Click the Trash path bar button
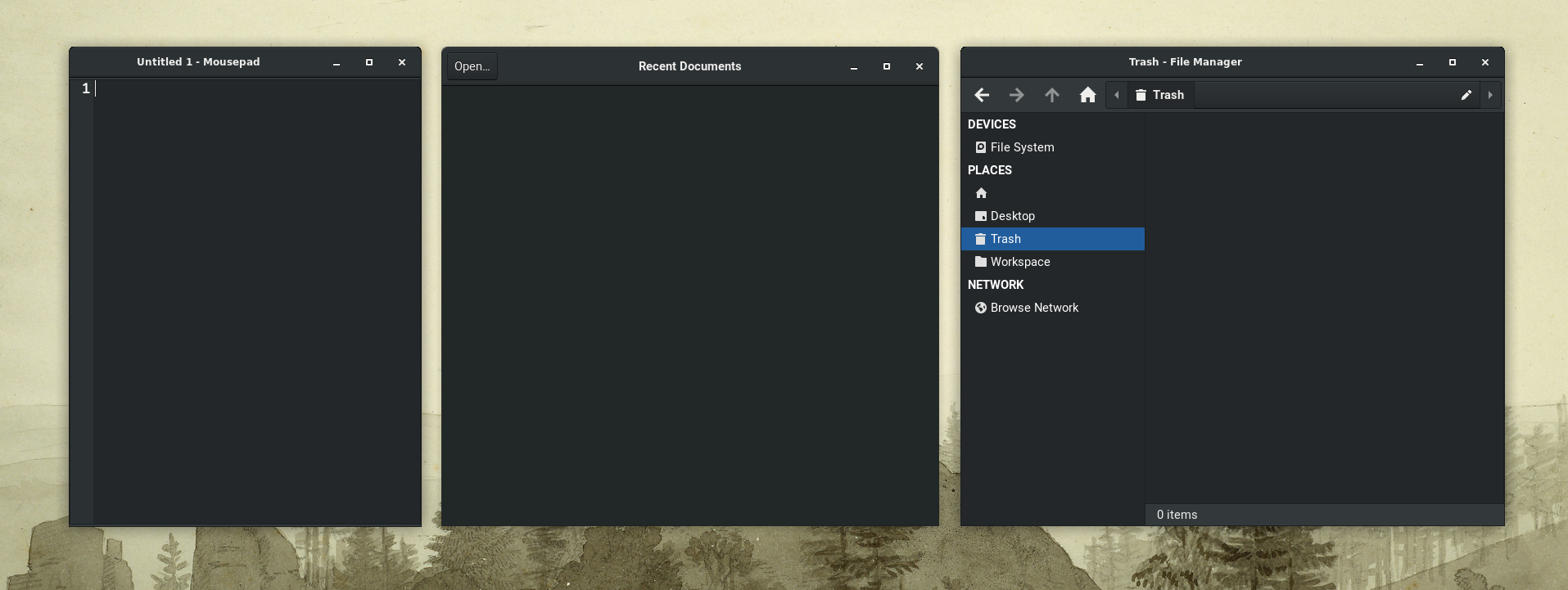The image size is (1568, 590). coord(1160,95)
